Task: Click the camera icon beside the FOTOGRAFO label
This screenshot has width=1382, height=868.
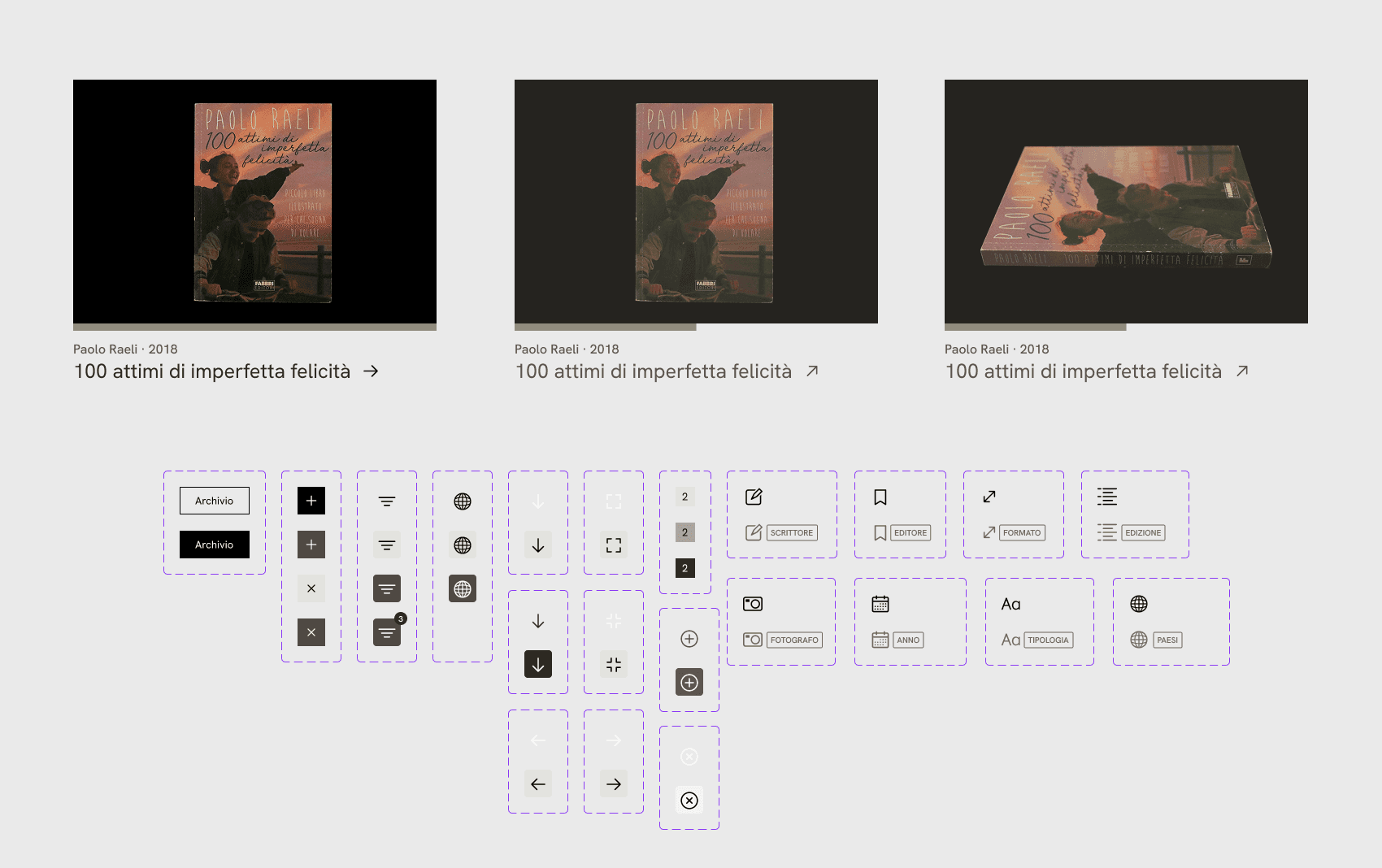Action: pos(753,640)
